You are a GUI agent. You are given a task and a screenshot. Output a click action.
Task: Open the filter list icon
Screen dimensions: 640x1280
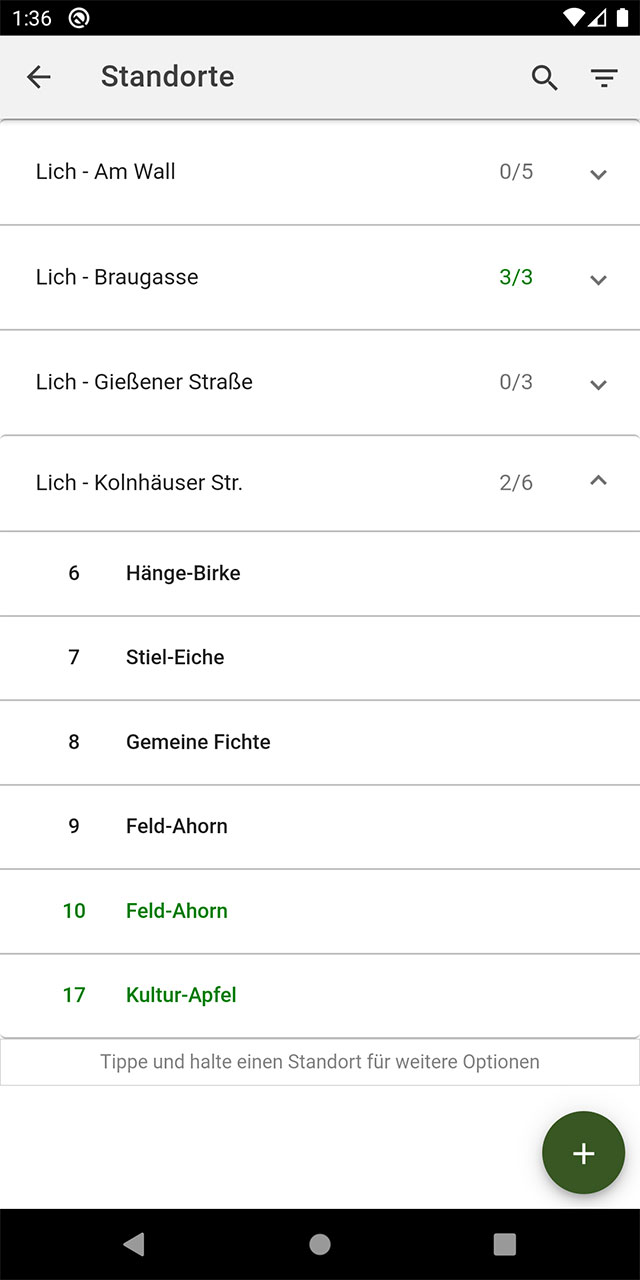pos(604,78)
